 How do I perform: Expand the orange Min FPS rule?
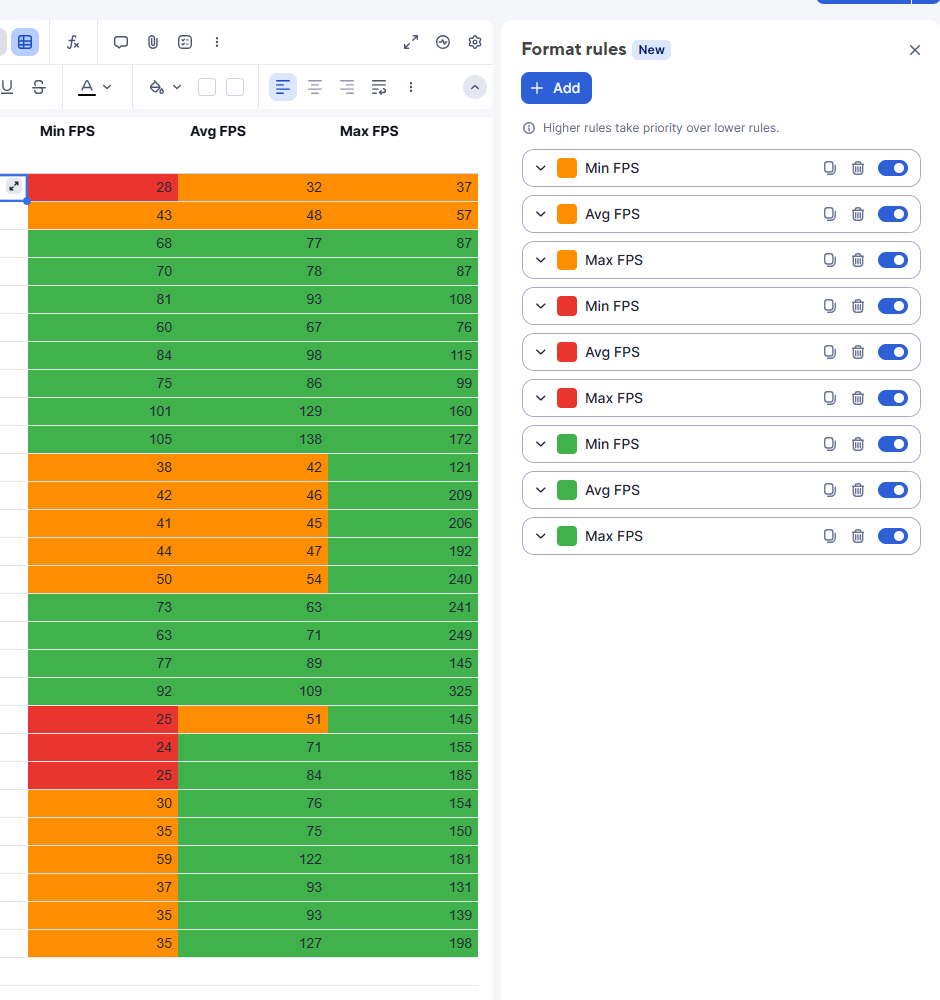(x=541, y=168)
